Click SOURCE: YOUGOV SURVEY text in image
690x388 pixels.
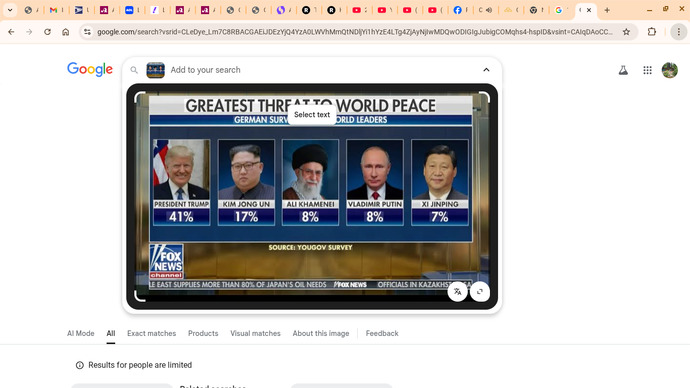coord(310,248)
